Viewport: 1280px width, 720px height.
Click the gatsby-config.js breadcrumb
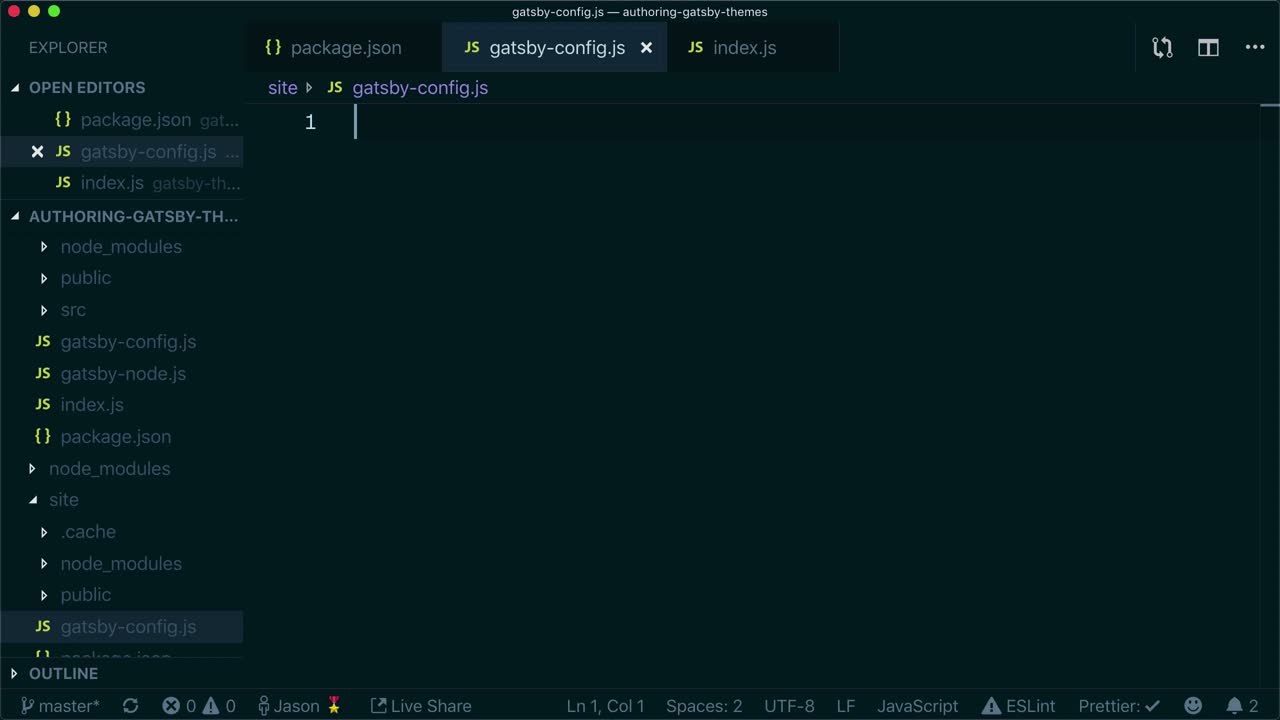pyautogui.click(x=420, y=87)
